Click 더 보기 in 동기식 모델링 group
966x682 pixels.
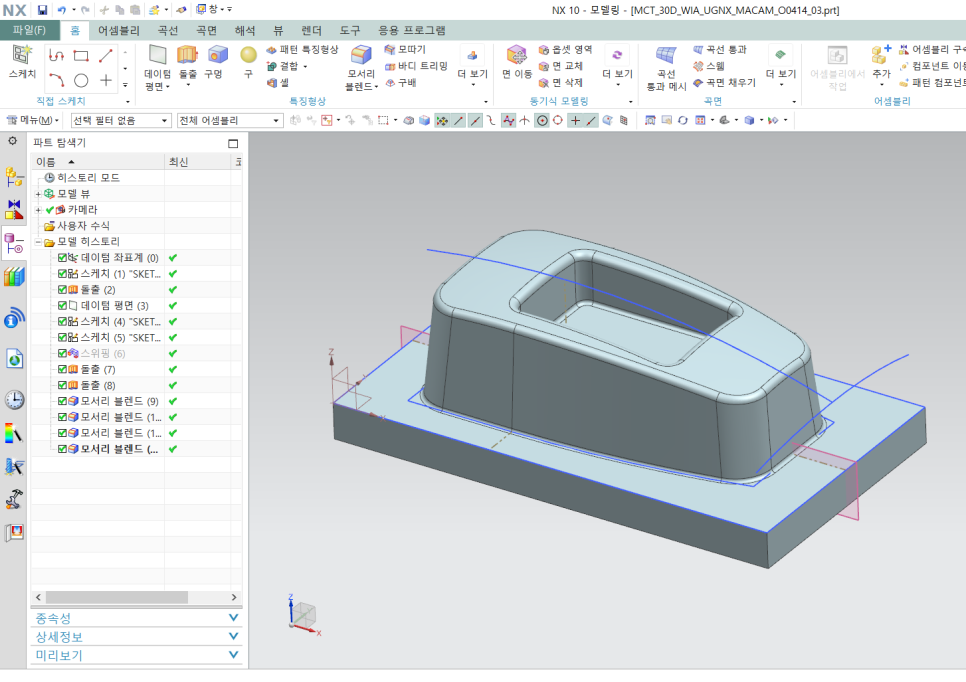617,65
